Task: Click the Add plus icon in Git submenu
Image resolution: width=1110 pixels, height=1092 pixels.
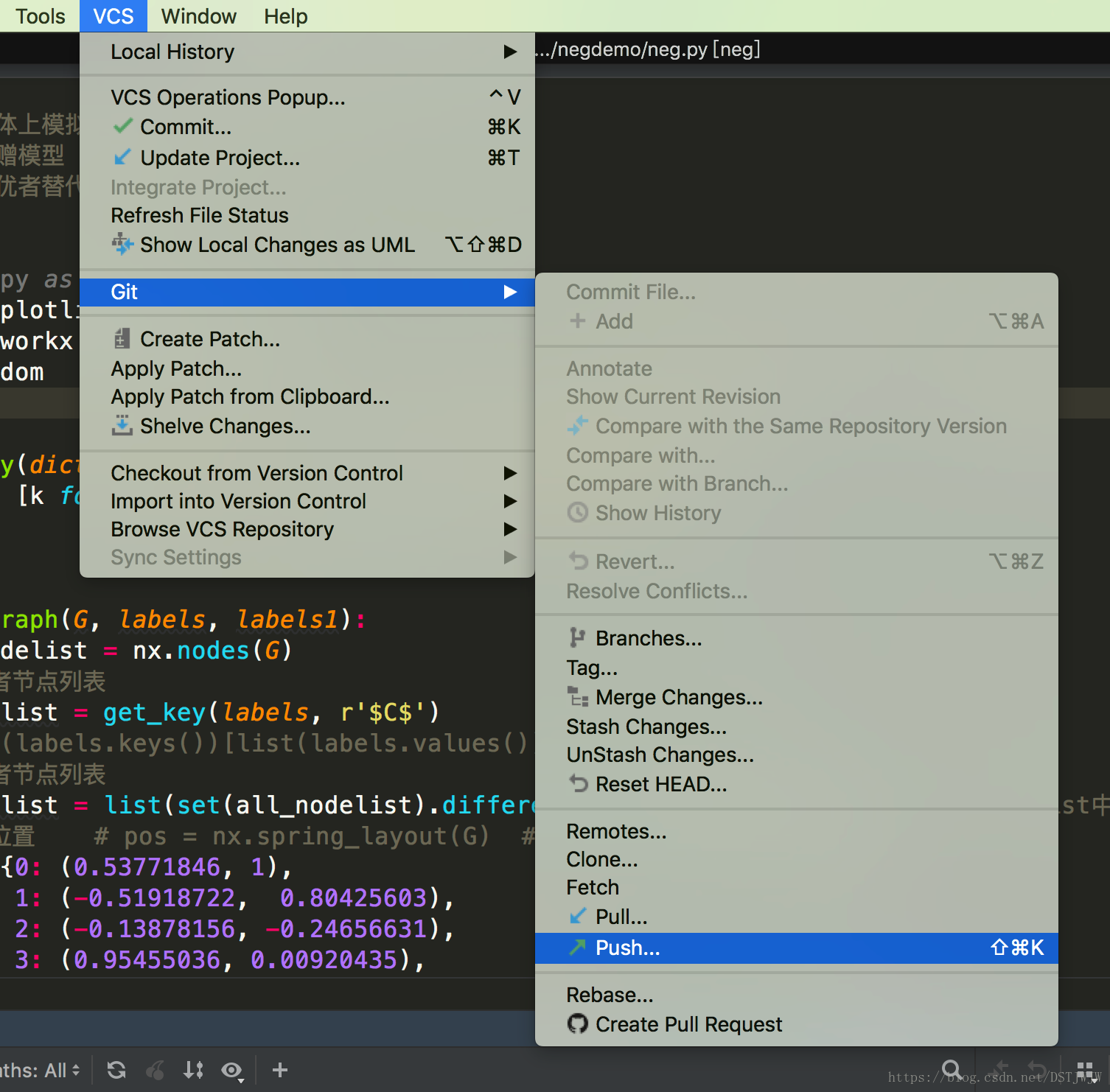Action: pos(578,321)
